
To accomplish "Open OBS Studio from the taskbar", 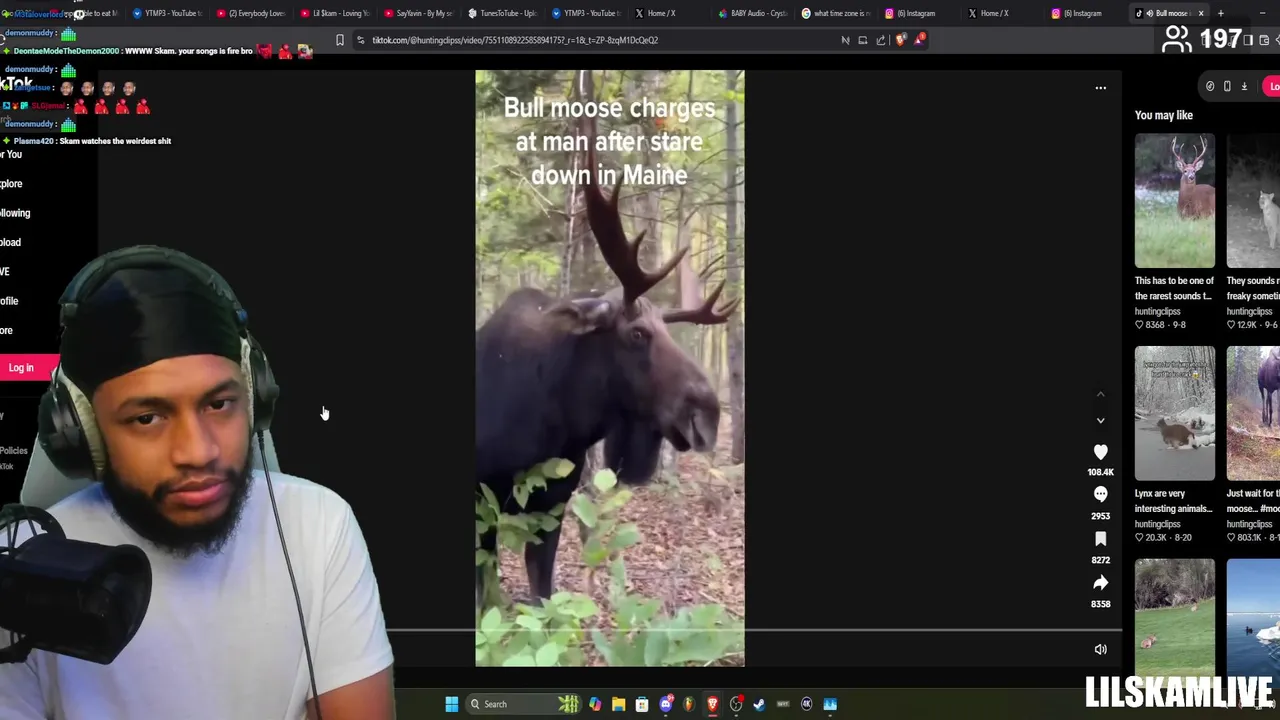I will (736, 704).
